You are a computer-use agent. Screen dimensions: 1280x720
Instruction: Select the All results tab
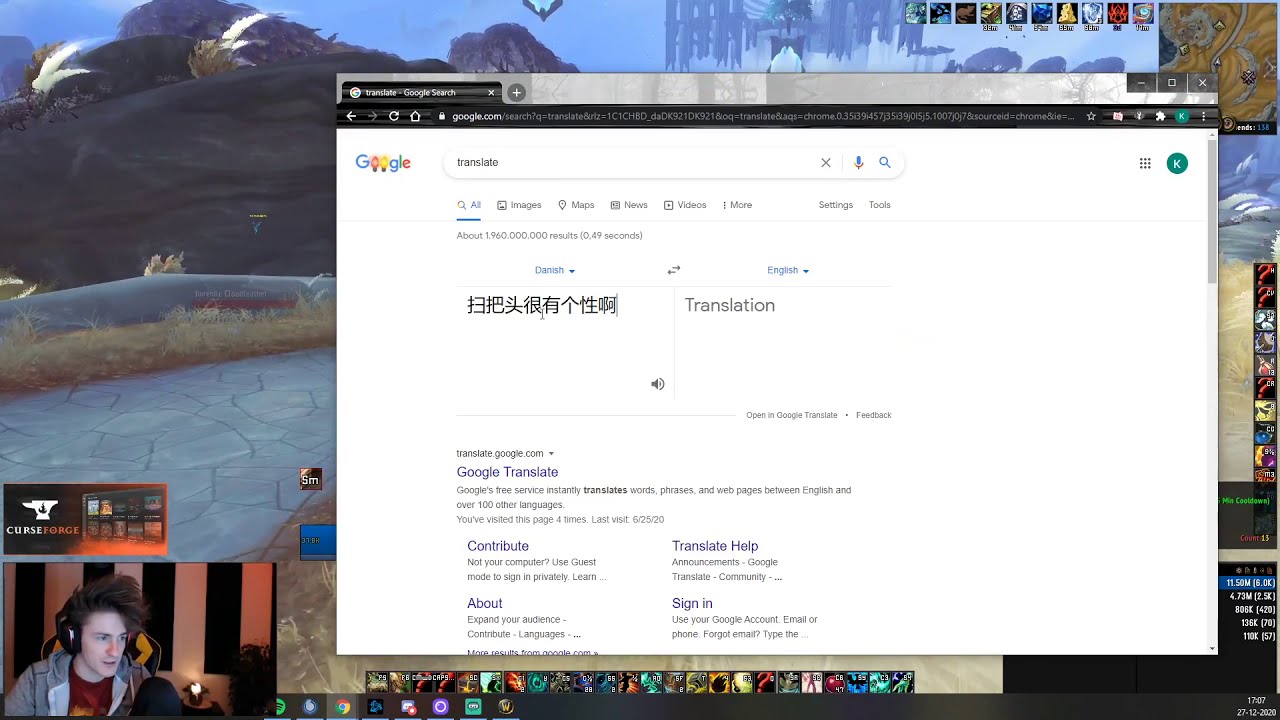point(469,205)
